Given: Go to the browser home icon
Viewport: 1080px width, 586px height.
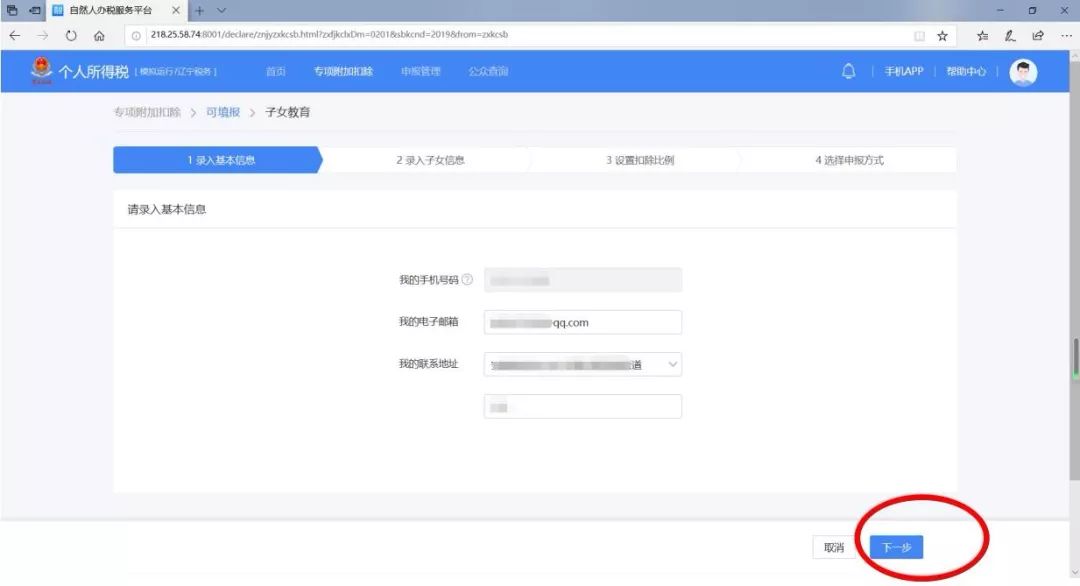Looking at the screenshot, I should coord(99,35).
